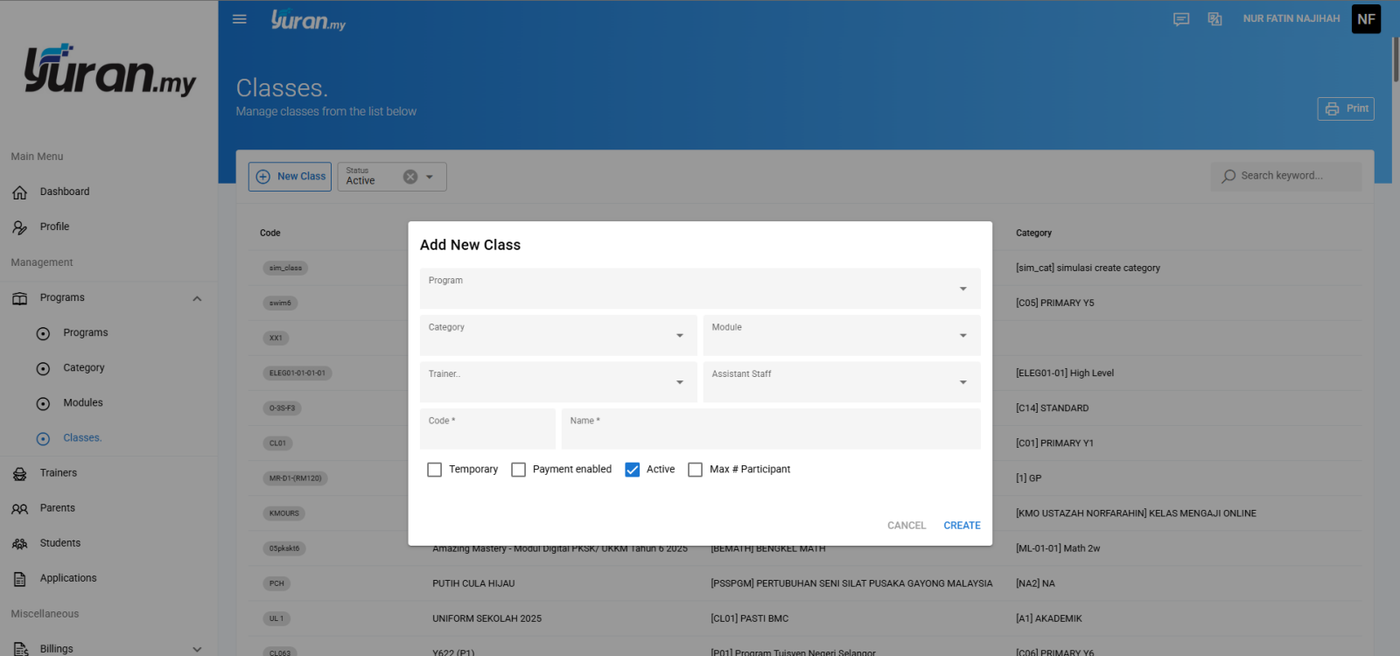The width and height of the screenshot is (1400, 656).
Task: Go to Trainers in sidebar
Action: (58, 473)
